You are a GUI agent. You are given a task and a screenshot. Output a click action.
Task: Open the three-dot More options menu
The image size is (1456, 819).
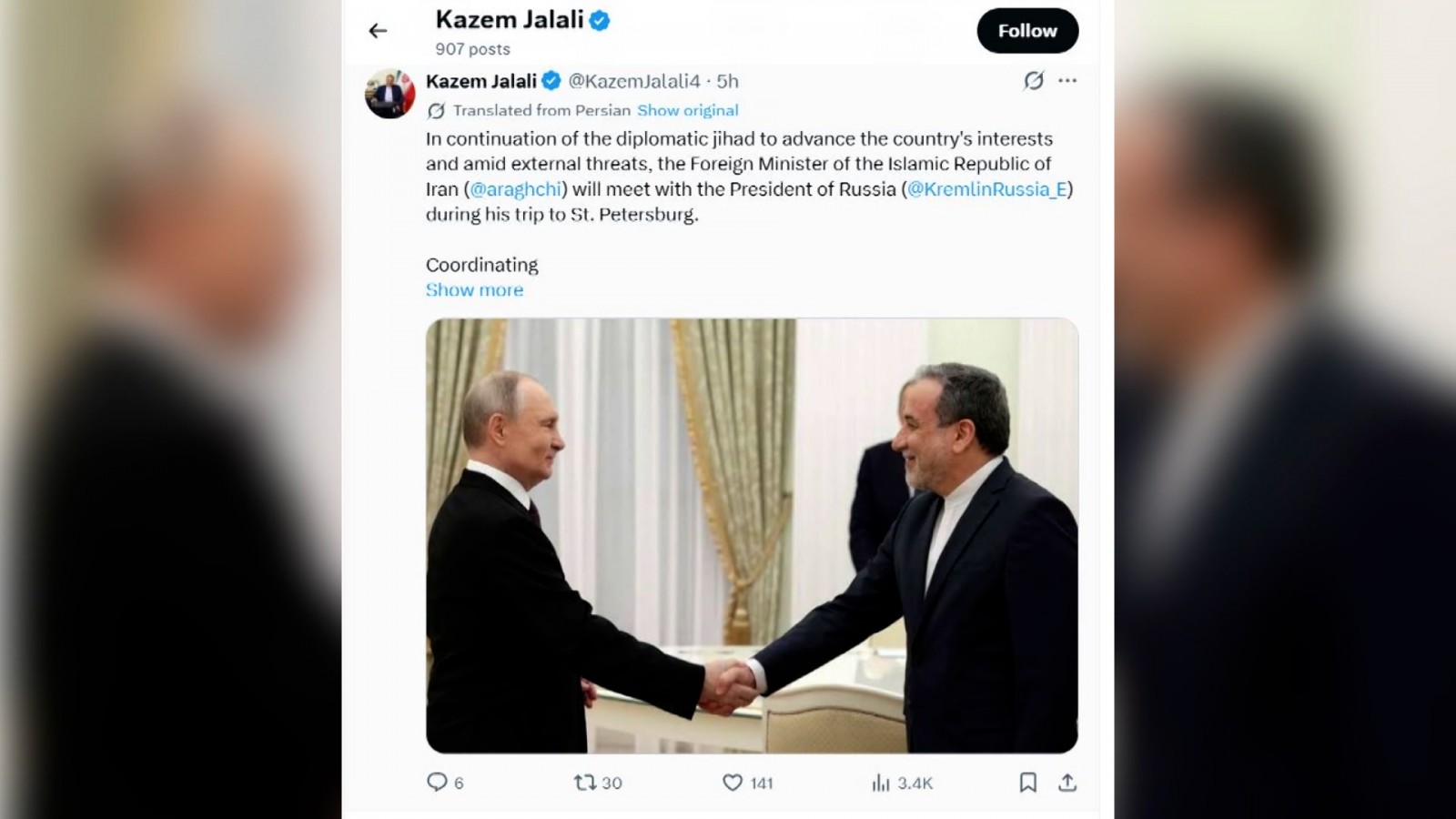click(x=1067, y=81)
